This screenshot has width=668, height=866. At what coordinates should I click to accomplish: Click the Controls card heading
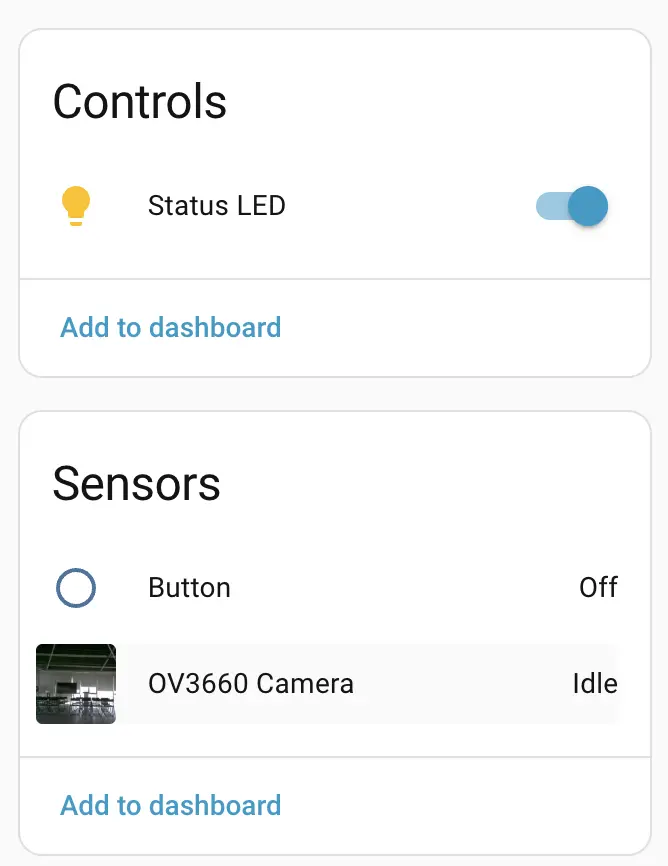tap(140, 102)
